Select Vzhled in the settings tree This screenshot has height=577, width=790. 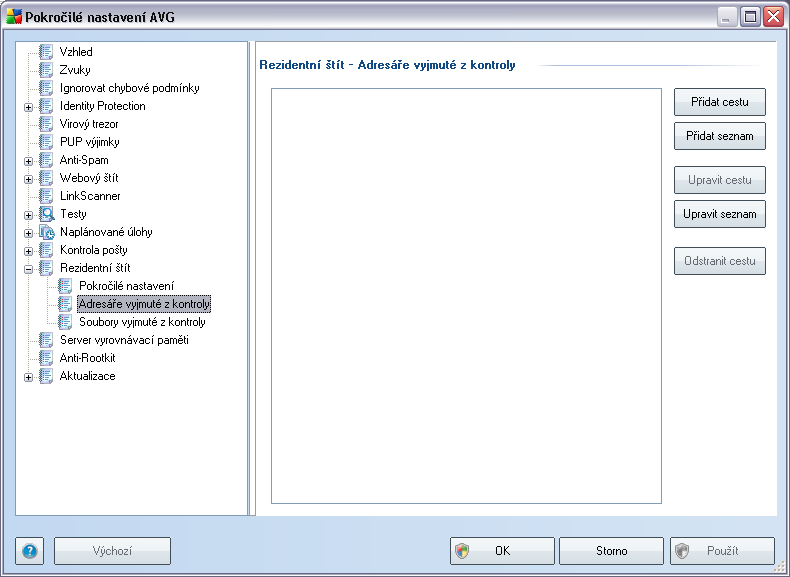pos(76,51)
